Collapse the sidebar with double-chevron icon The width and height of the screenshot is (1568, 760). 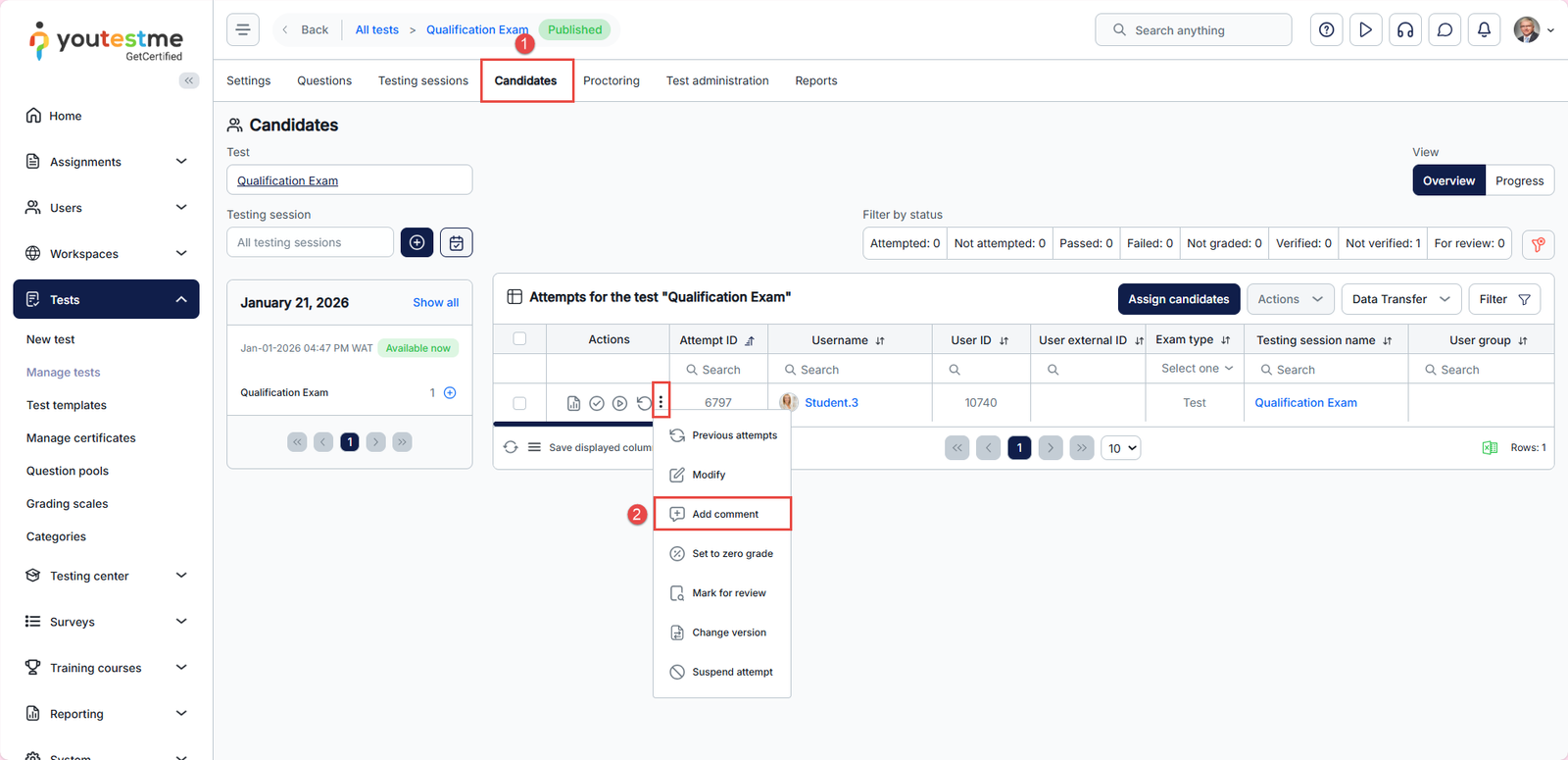click(188, 80)
